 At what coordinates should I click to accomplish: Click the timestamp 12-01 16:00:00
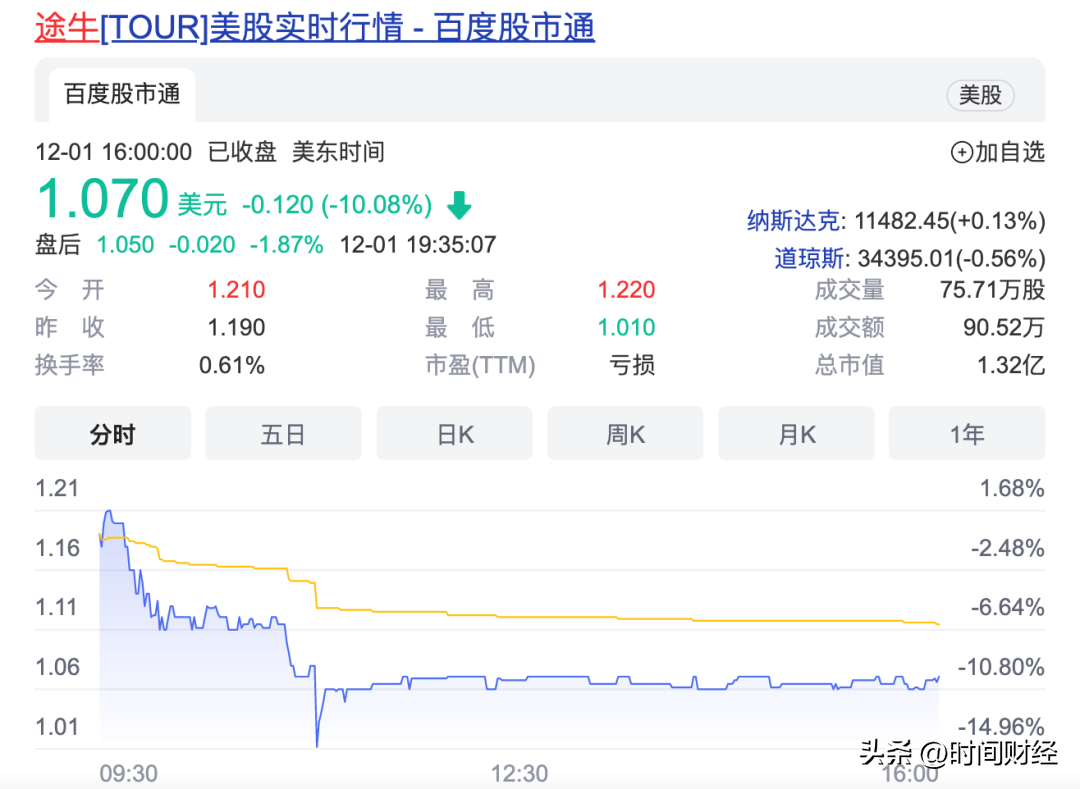pos(114,152)
